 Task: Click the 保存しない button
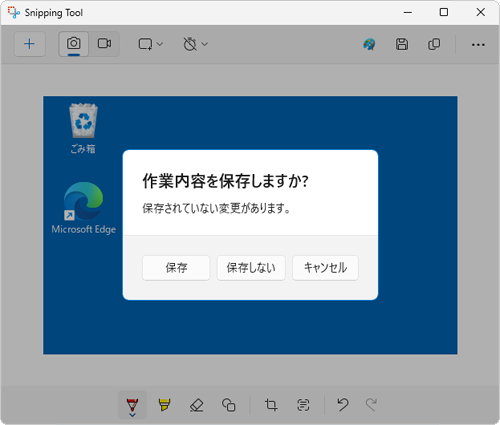[251, 268]
